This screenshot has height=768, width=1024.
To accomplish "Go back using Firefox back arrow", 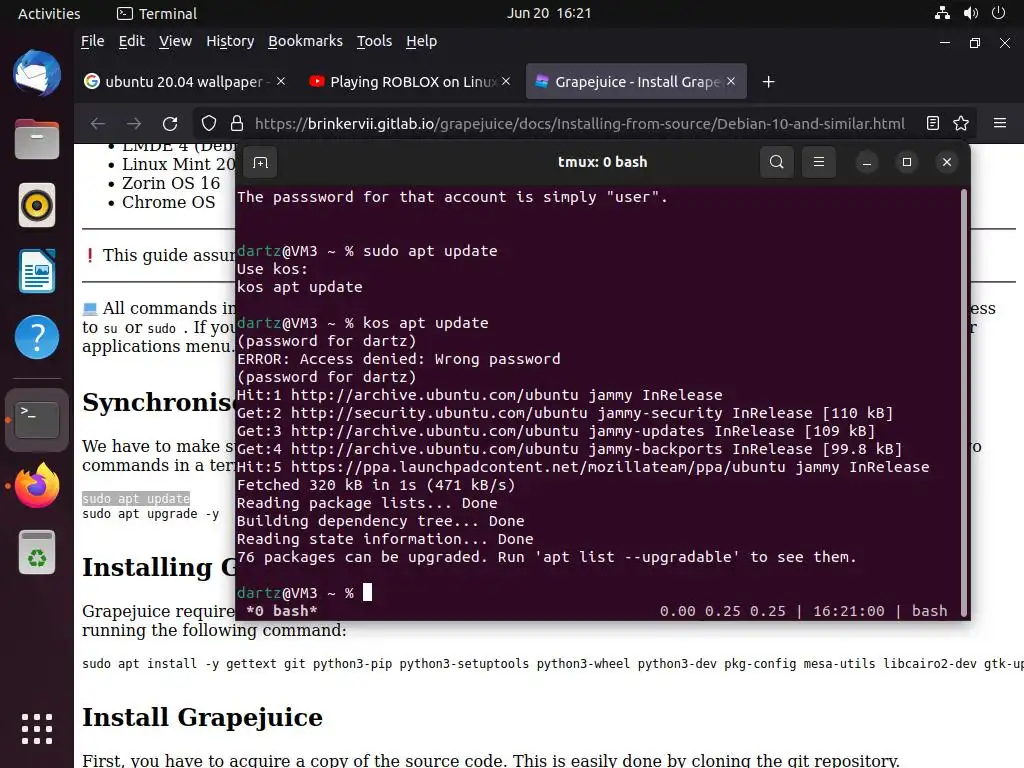I will [98, 123].
